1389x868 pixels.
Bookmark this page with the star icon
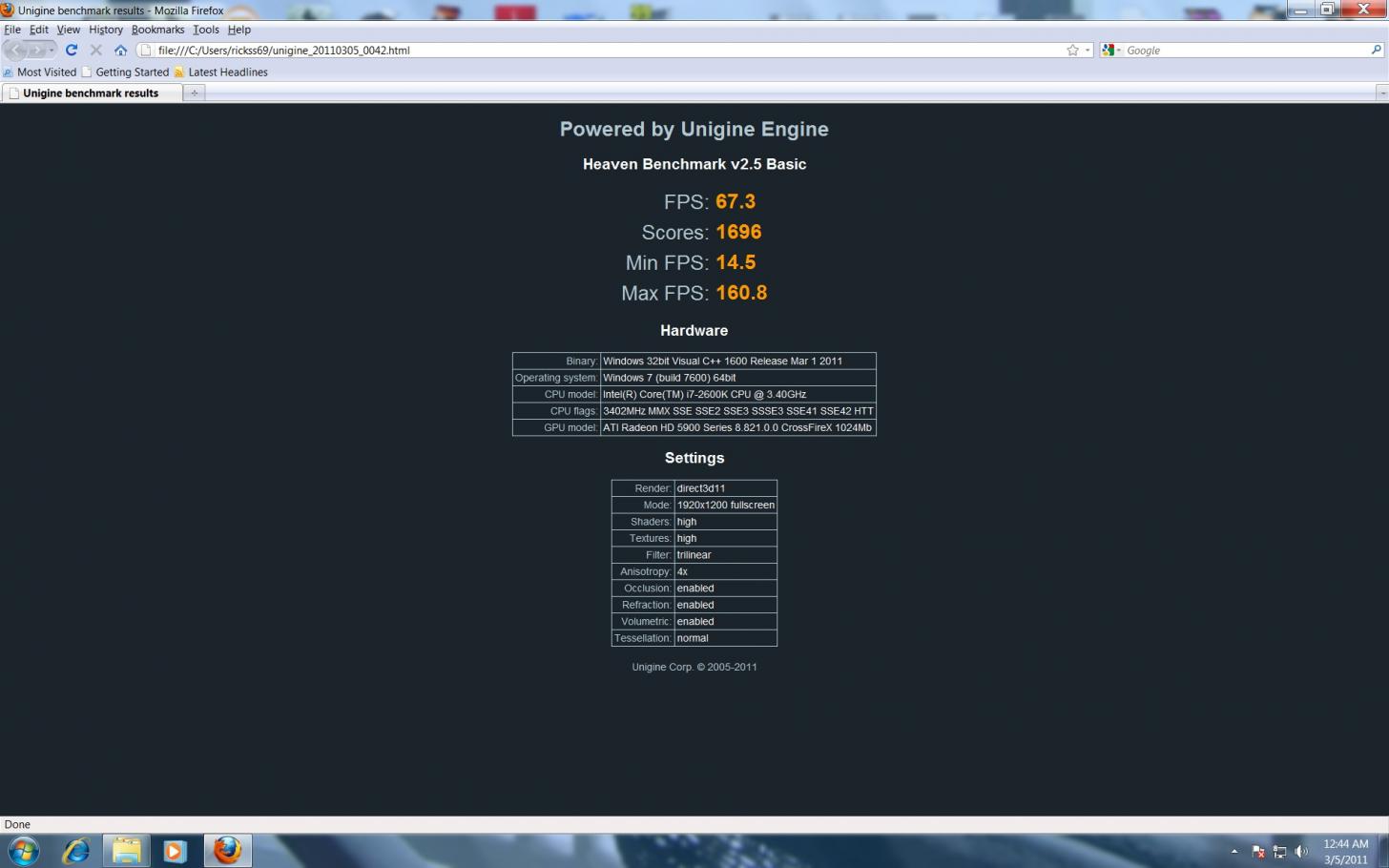1072,51
